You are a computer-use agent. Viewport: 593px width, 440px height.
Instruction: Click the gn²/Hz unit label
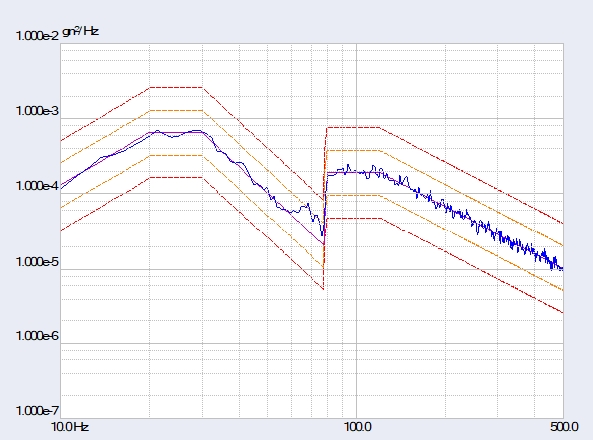[x=80, y=31]
